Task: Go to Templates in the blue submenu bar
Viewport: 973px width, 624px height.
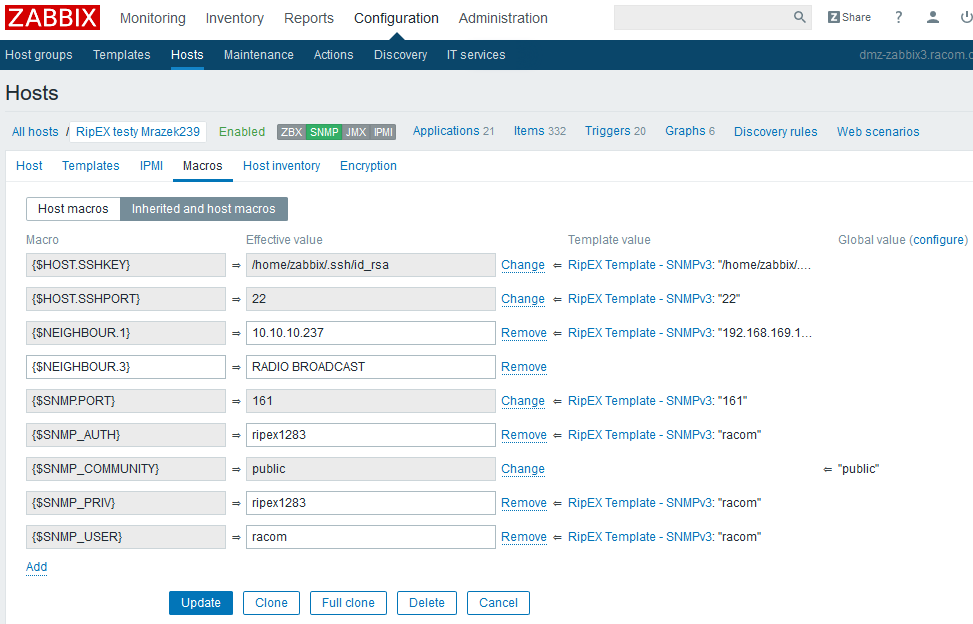Action: click(x=122, y=55)
